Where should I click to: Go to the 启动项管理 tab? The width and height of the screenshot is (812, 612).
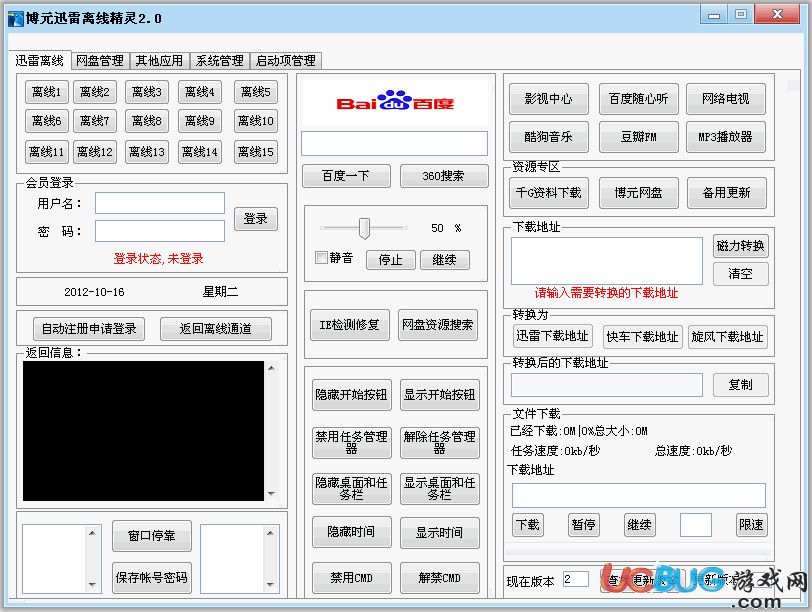point(286,61)
